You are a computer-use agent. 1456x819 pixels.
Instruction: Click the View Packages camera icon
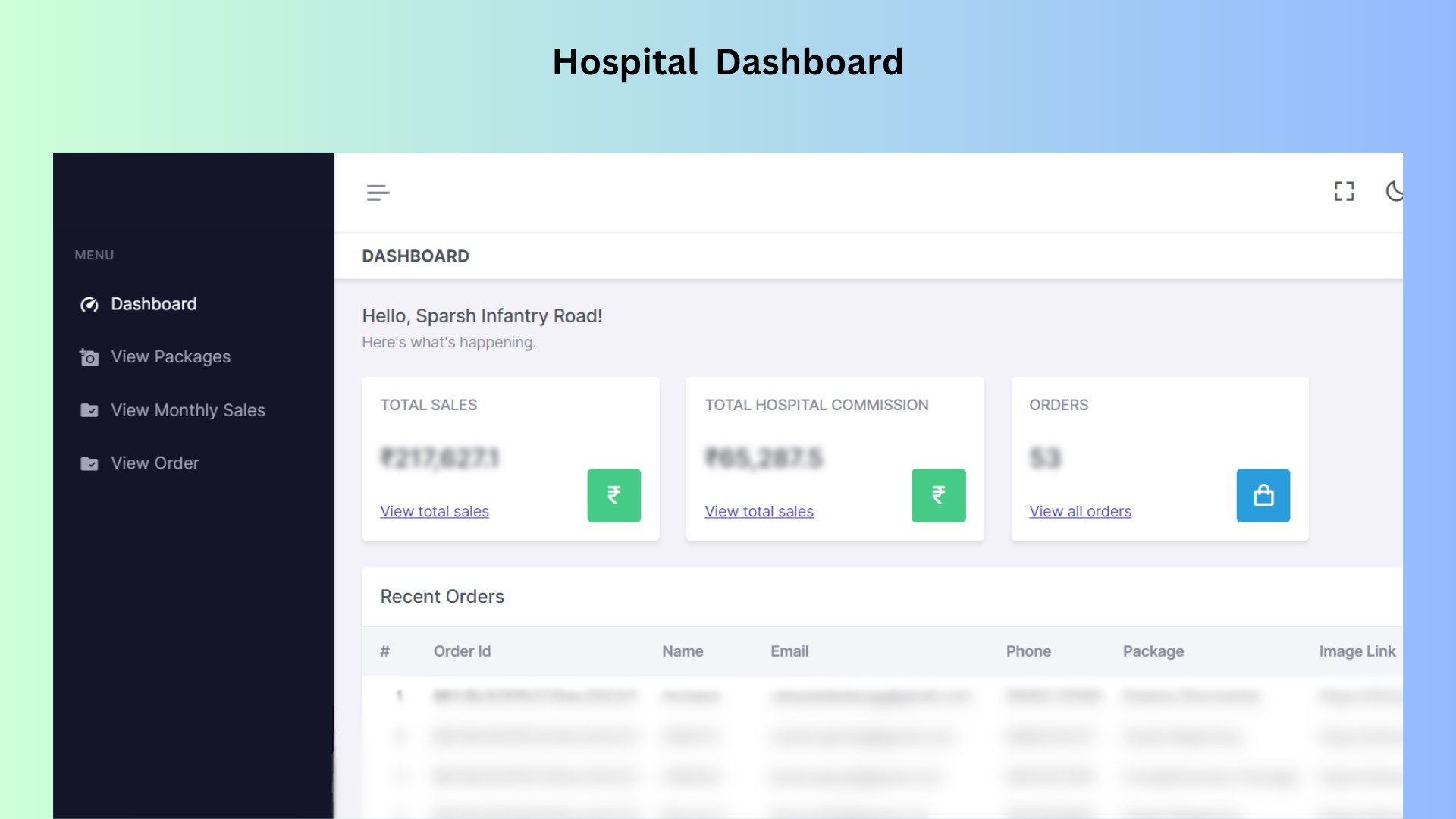tap(89, 357)
